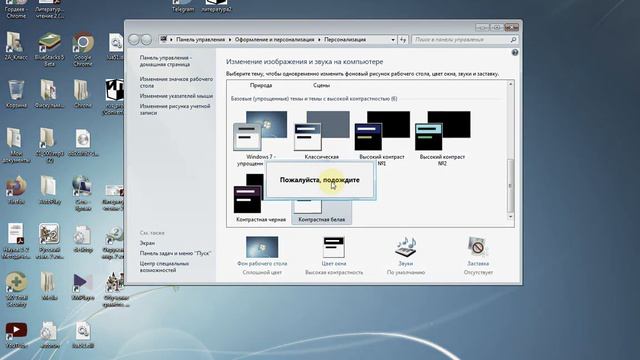Open Панель управления - домашняя страница link
640x360 pixels.
[166, 61]
